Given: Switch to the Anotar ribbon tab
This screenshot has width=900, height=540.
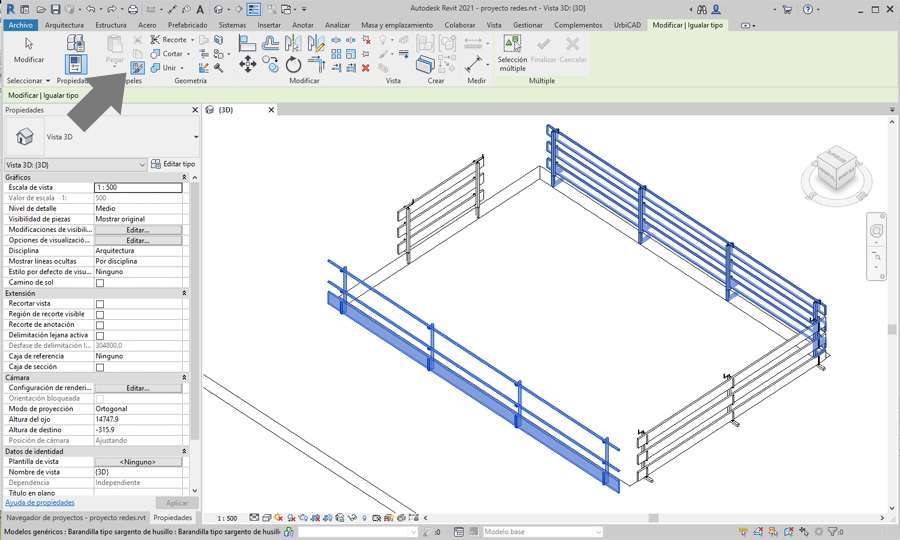Looking at the screenshot, I should [302, 25].
